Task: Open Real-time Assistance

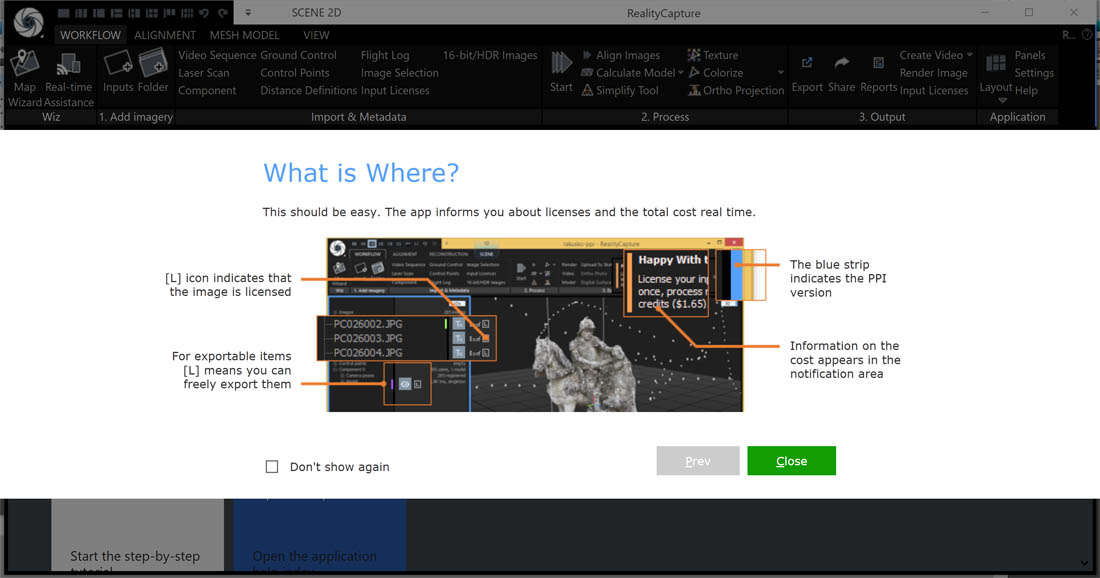Action: tap(69, 79)
